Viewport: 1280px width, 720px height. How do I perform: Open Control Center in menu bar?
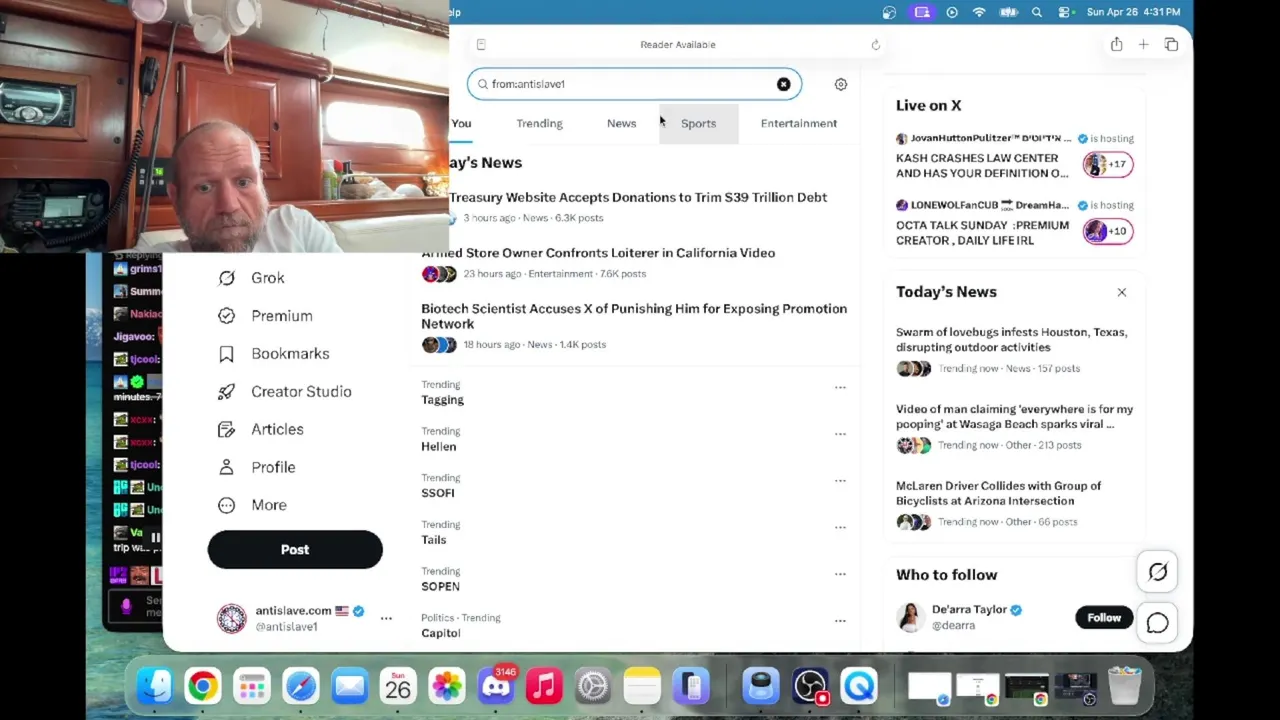(x=1066, y=12)
